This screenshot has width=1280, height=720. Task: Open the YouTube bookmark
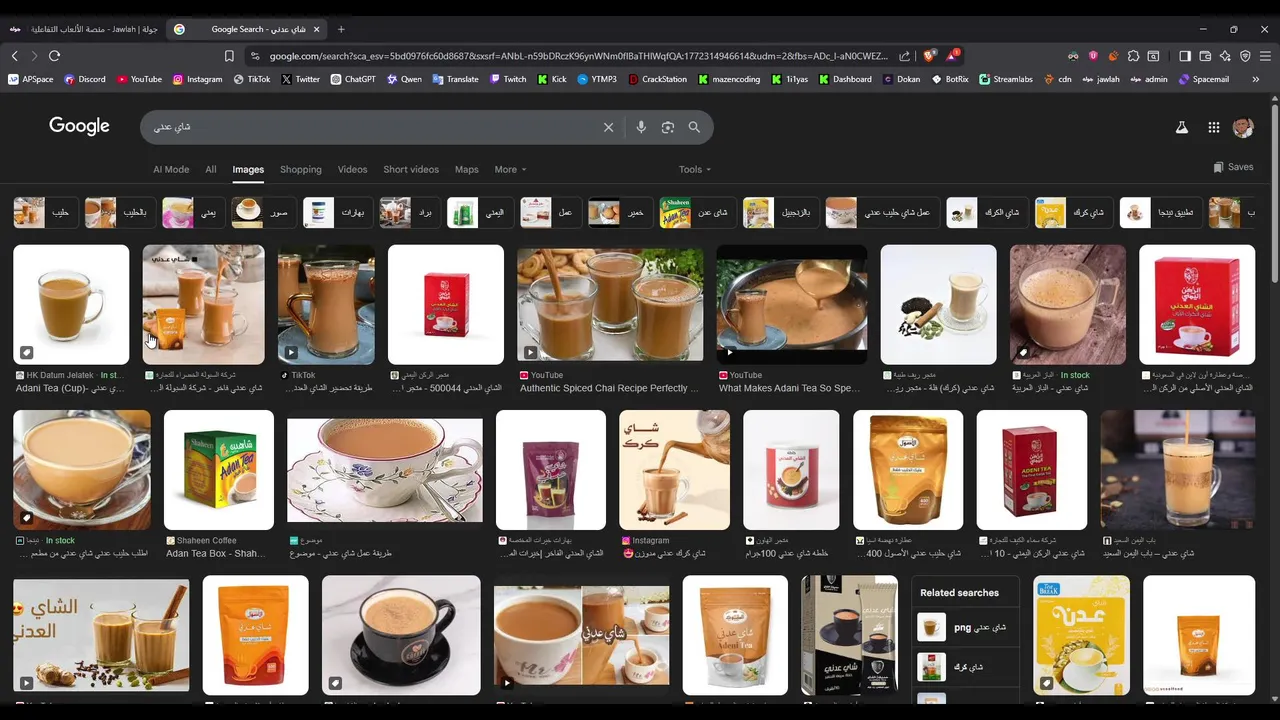point(139,79)
